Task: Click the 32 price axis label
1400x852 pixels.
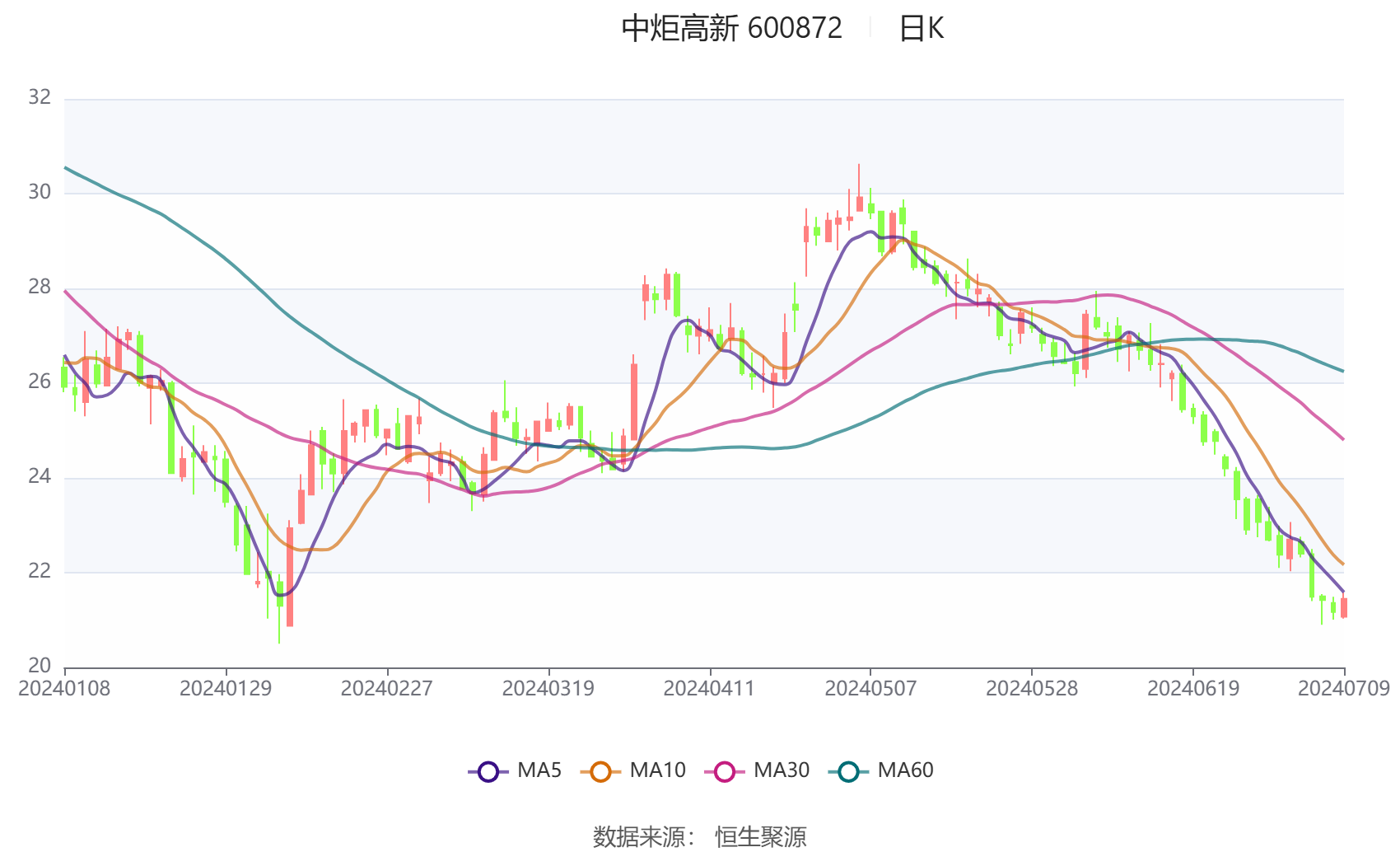Action: [40, 97]
